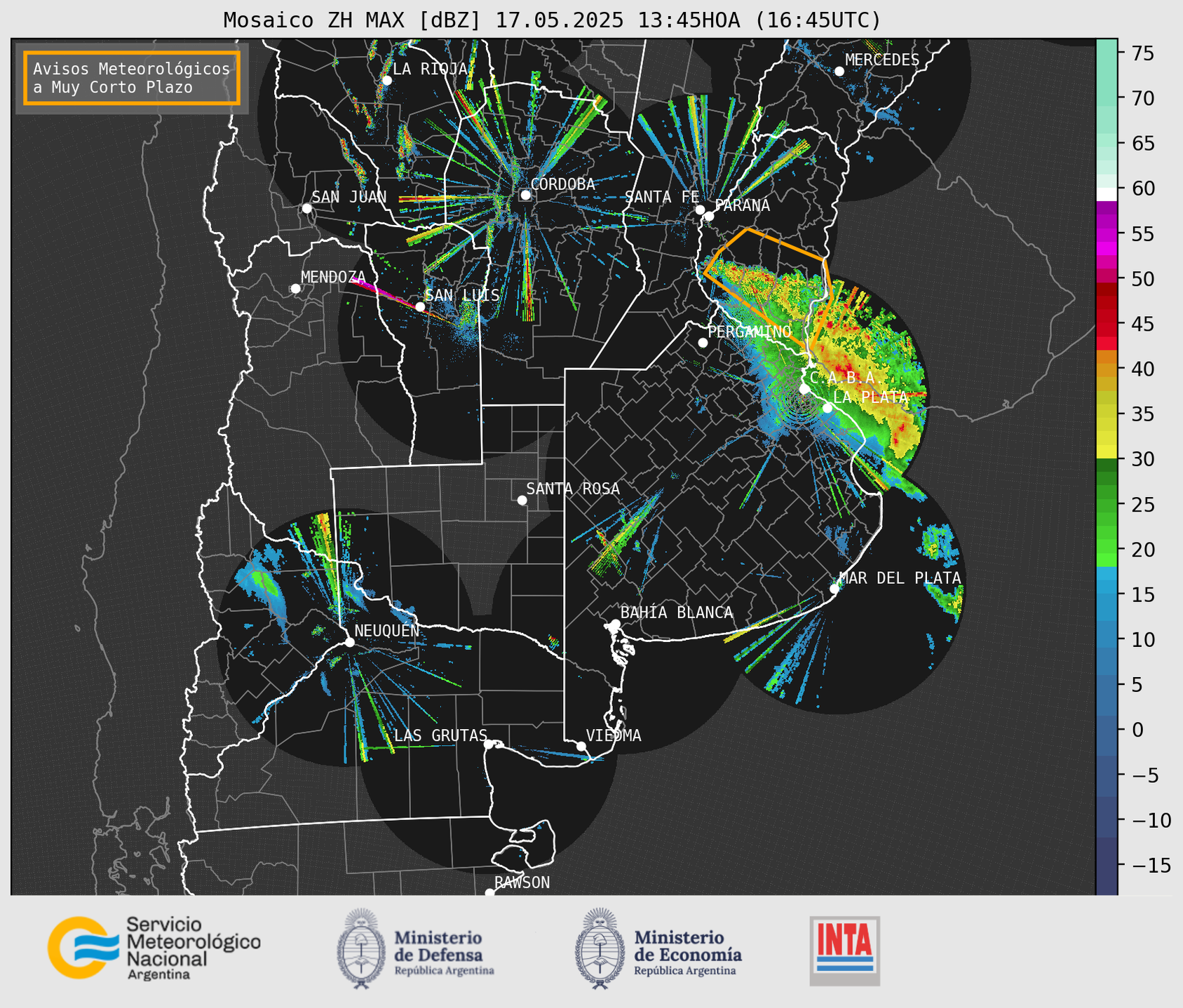
Task: Click the NEUQUÉN label text
Action: [387, 631]
